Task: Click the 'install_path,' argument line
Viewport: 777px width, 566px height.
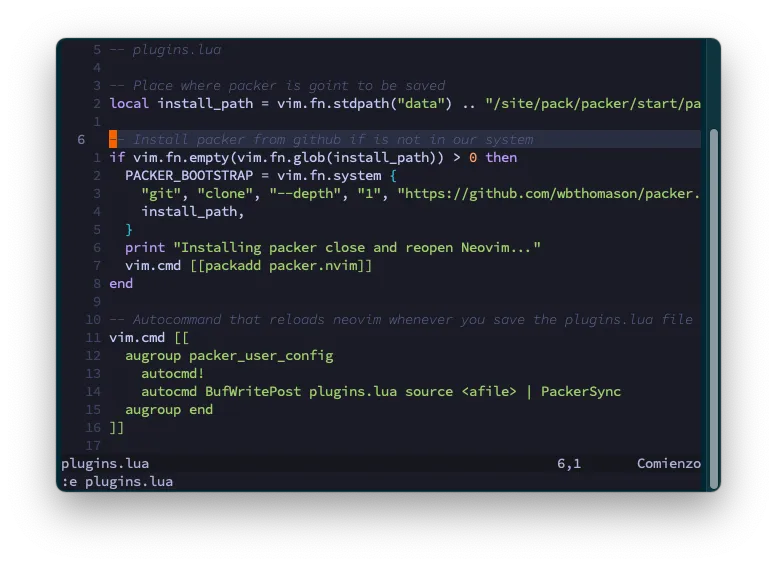Action: pos(193,212)
